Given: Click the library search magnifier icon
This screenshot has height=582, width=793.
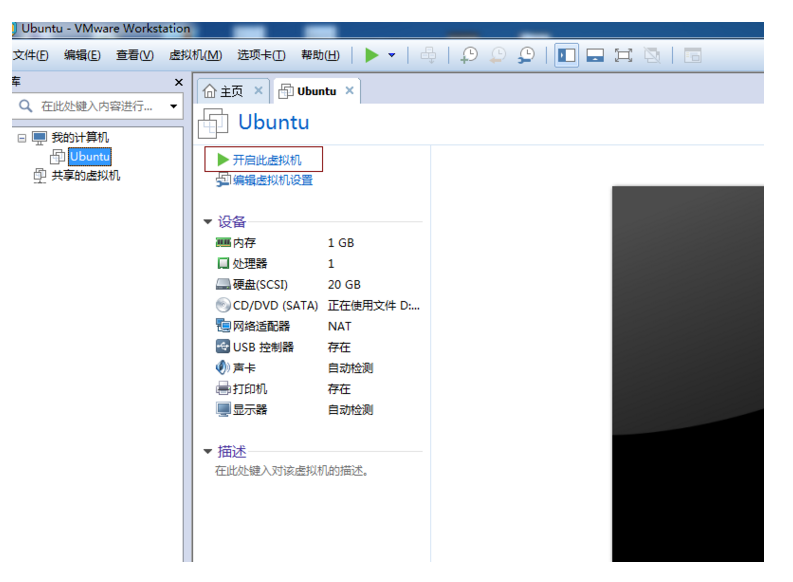Looking at the screenshot, I should 25,106.
